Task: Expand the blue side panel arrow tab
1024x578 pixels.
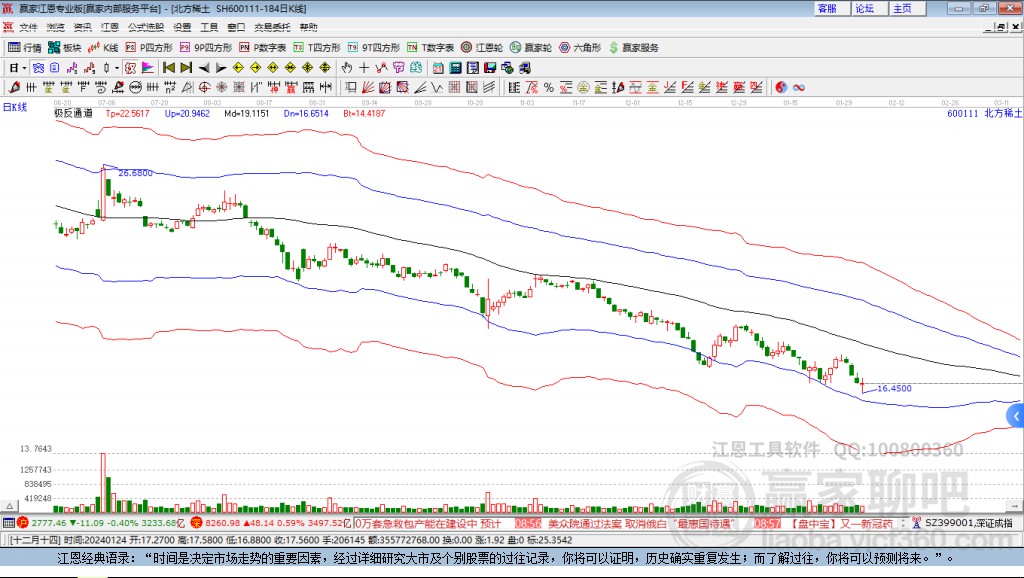Action: coord(1016,416)
